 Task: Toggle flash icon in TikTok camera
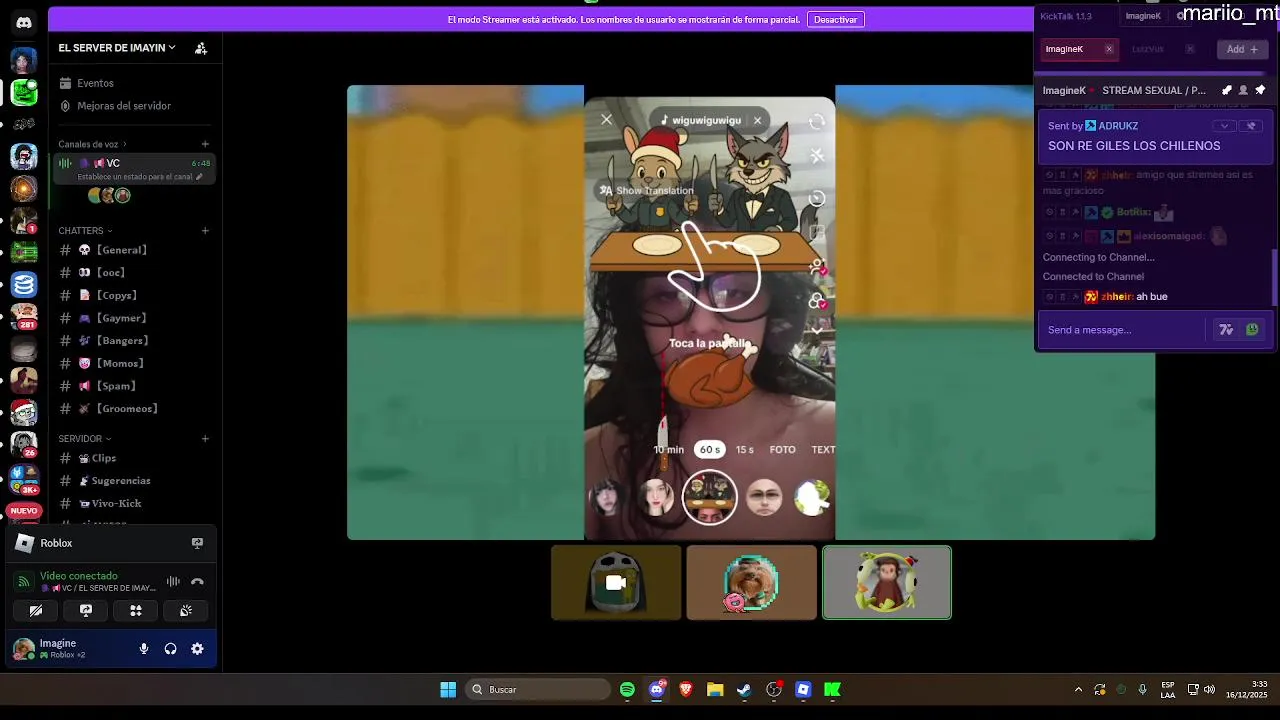coord(817,156)
